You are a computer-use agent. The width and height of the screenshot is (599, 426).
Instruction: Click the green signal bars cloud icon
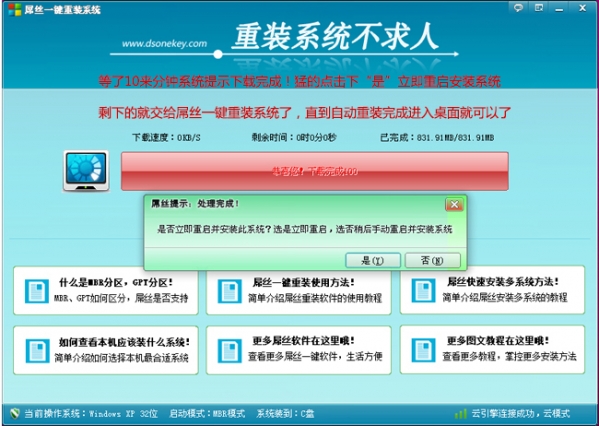click(461, 414)
